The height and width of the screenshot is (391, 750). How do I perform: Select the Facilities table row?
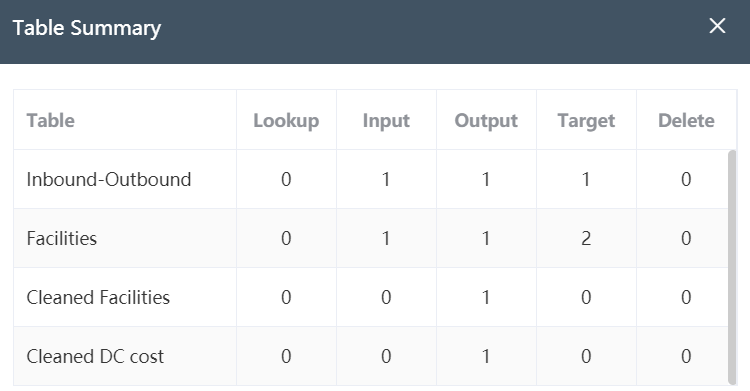pos(371,238)
